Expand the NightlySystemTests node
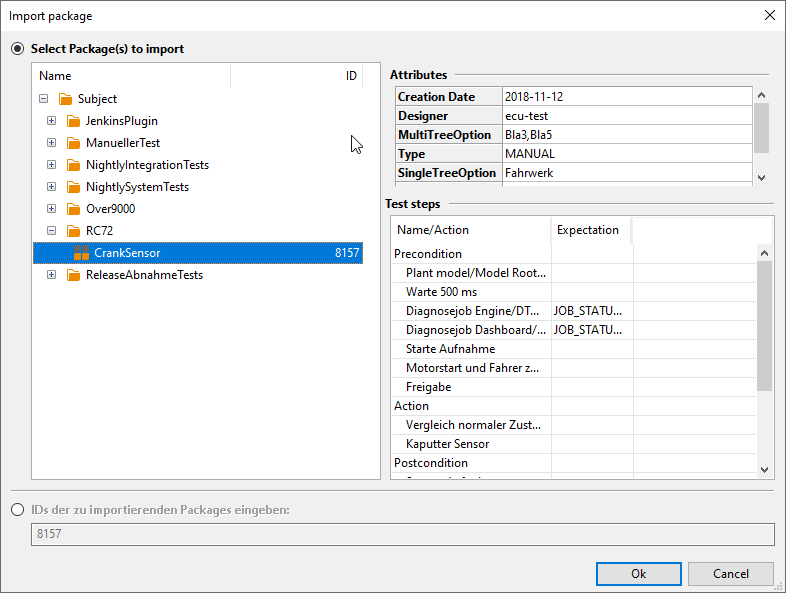The height and width of the screenshot is (593, 786). pos(52,187)
